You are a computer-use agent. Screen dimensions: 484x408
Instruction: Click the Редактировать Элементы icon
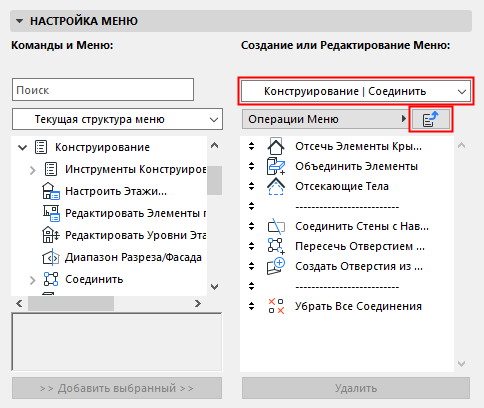(51, 213)
